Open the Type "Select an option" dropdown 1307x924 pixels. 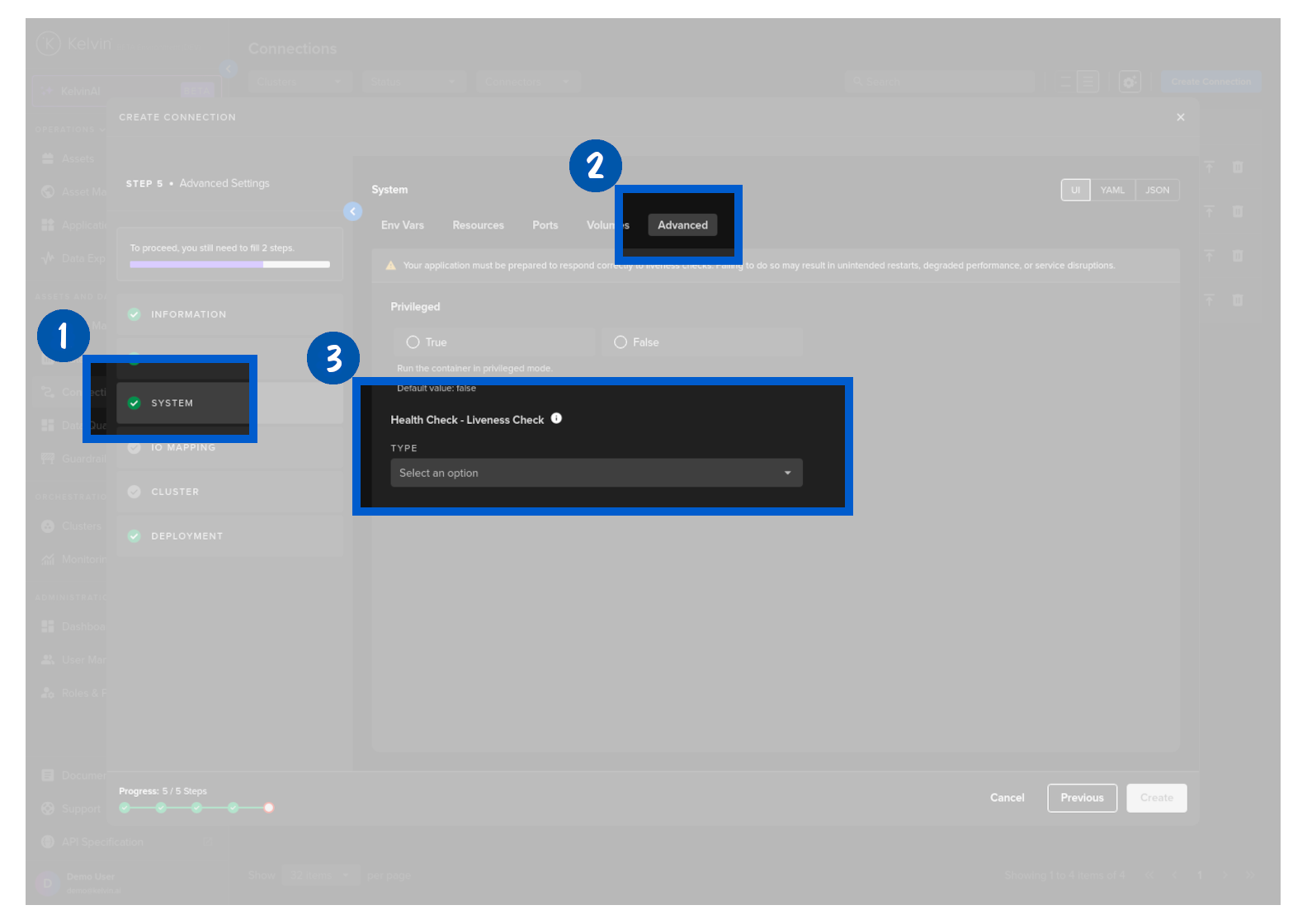pyautogui.click(x=596, y=473)
